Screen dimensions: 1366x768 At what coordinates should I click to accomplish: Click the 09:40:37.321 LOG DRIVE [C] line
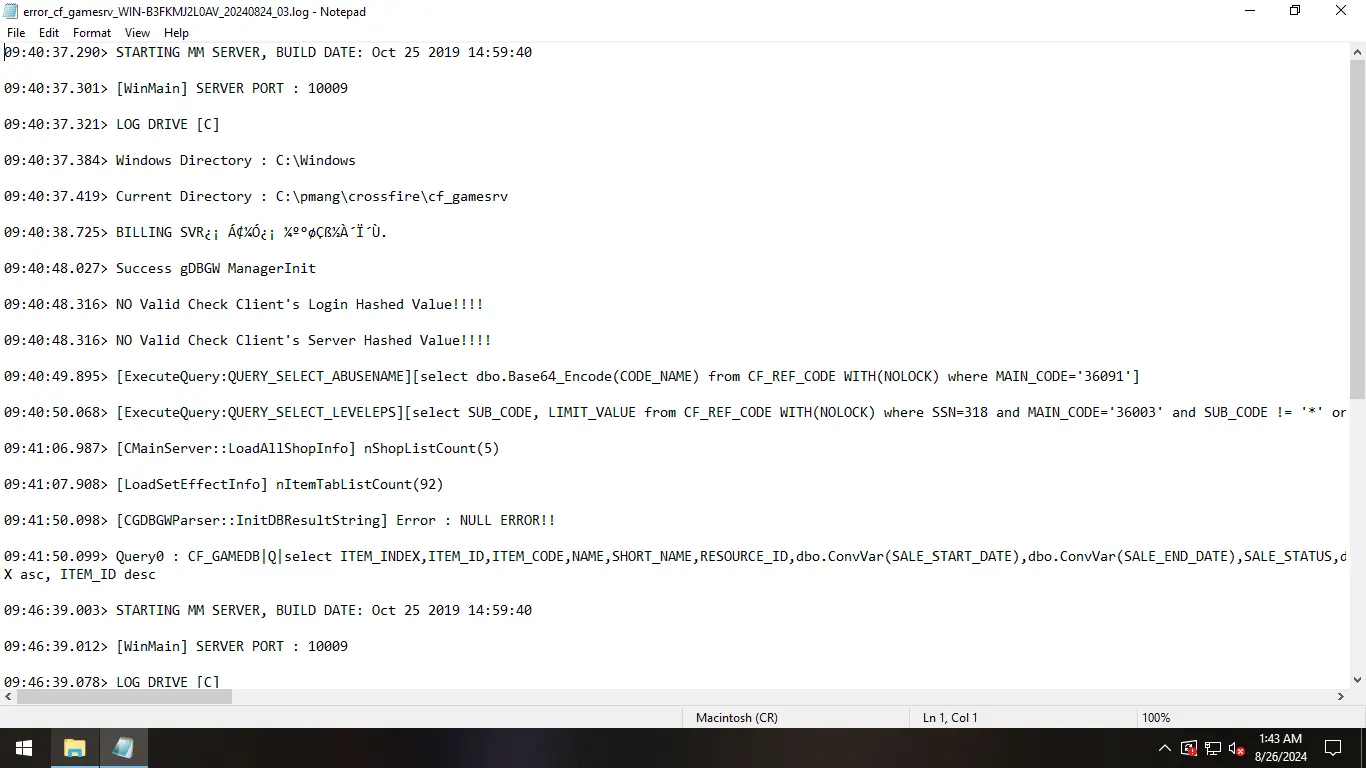(x=112, y=124)
